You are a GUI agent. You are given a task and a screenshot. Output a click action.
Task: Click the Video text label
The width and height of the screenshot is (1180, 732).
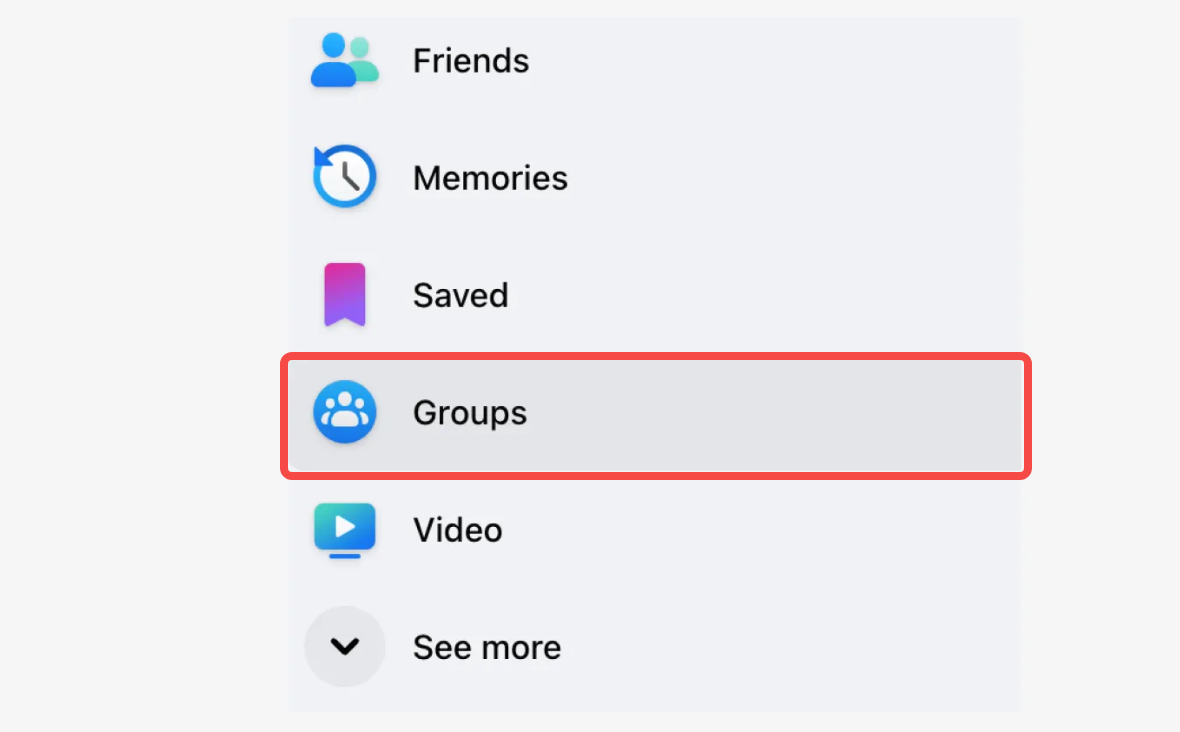[457, 530]
